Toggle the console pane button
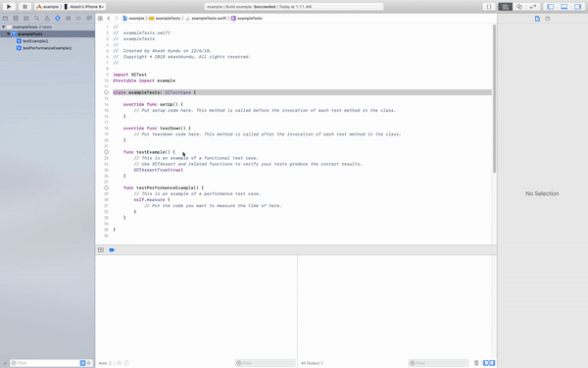This screenshot has width=588, height=368. [x=492, y=363]
